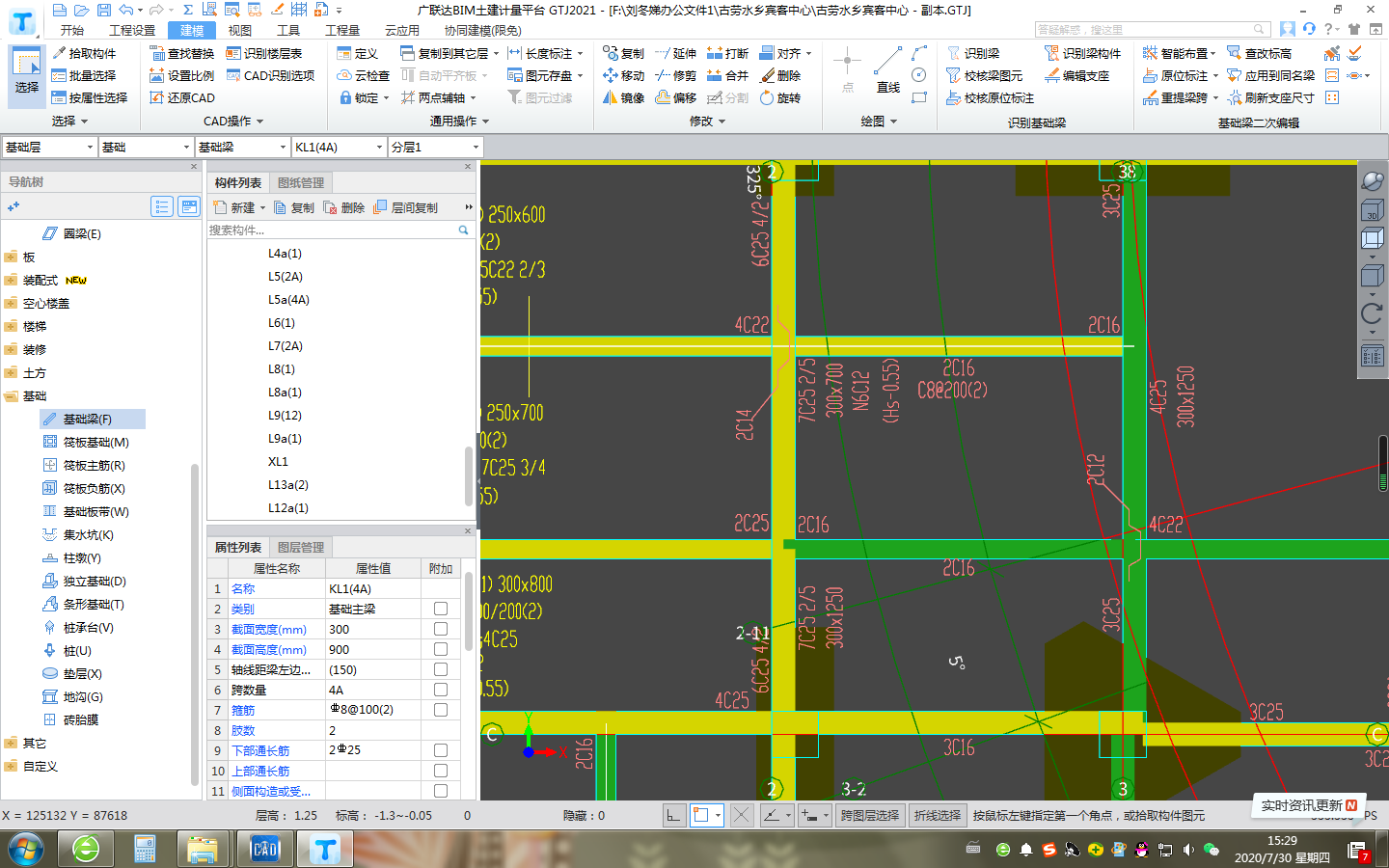Image resolution: width=1389 pixels, height=868 pixels.
Task: Click 查改标高 tool
Action: pyautogui.click(x=1259, y=53)
